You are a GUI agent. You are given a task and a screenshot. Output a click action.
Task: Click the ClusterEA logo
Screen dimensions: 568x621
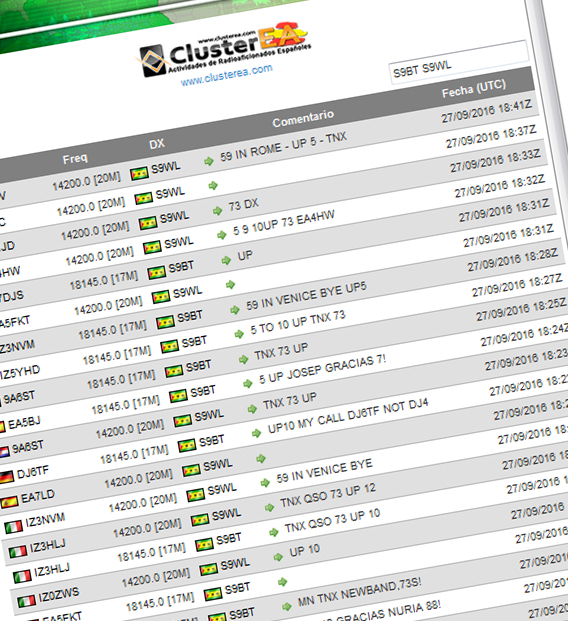225,50
